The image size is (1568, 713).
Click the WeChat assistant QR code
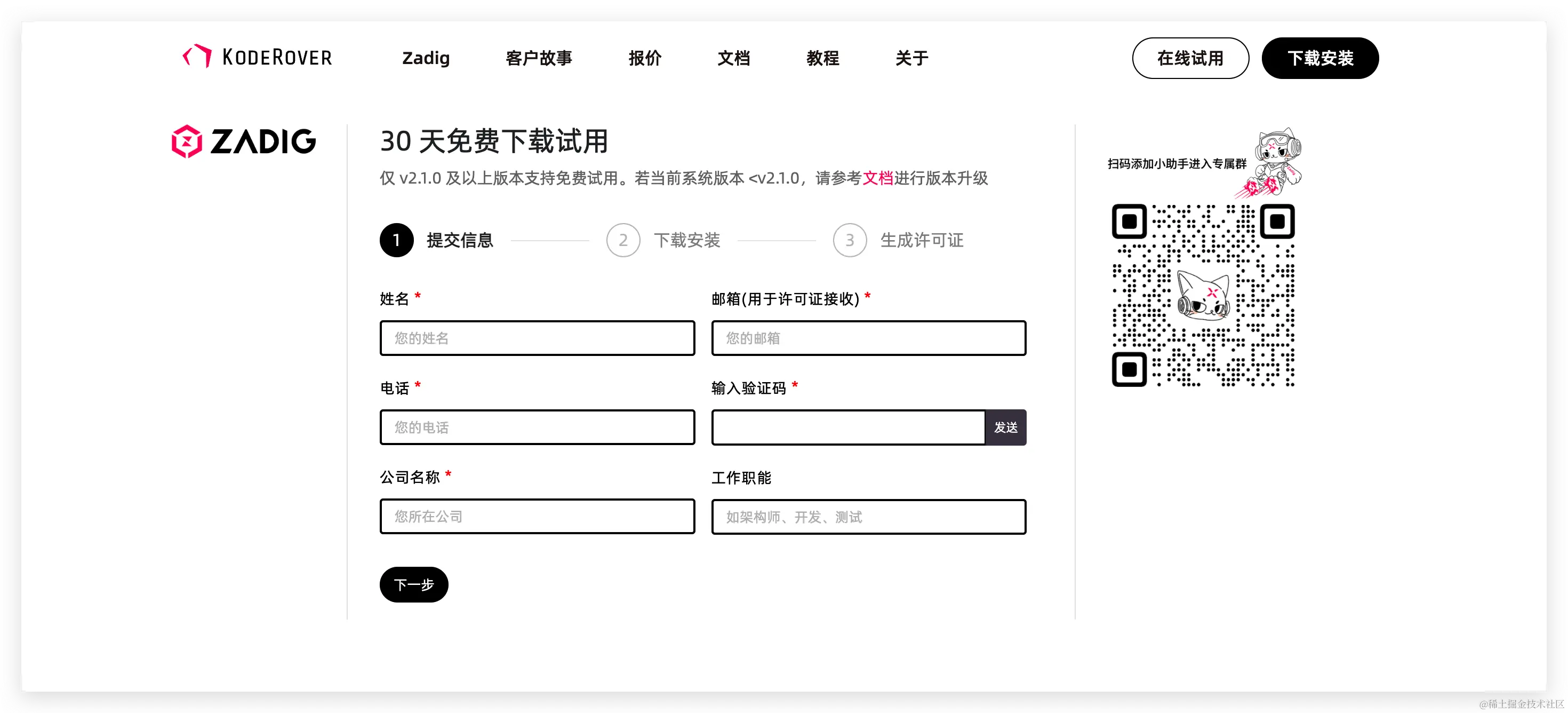1203,295
